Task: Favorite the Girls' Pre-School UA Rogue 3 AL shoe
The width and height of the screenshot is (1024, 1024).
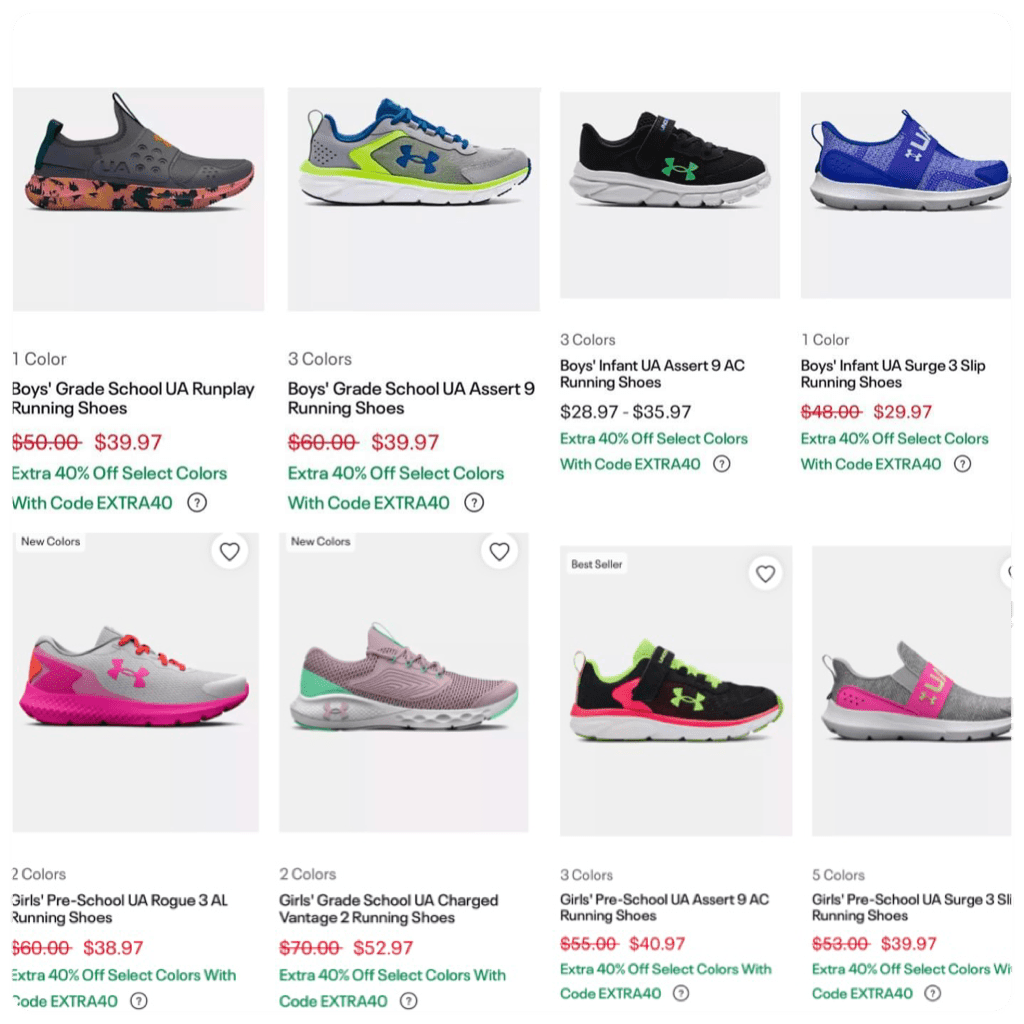Action: 229,551
